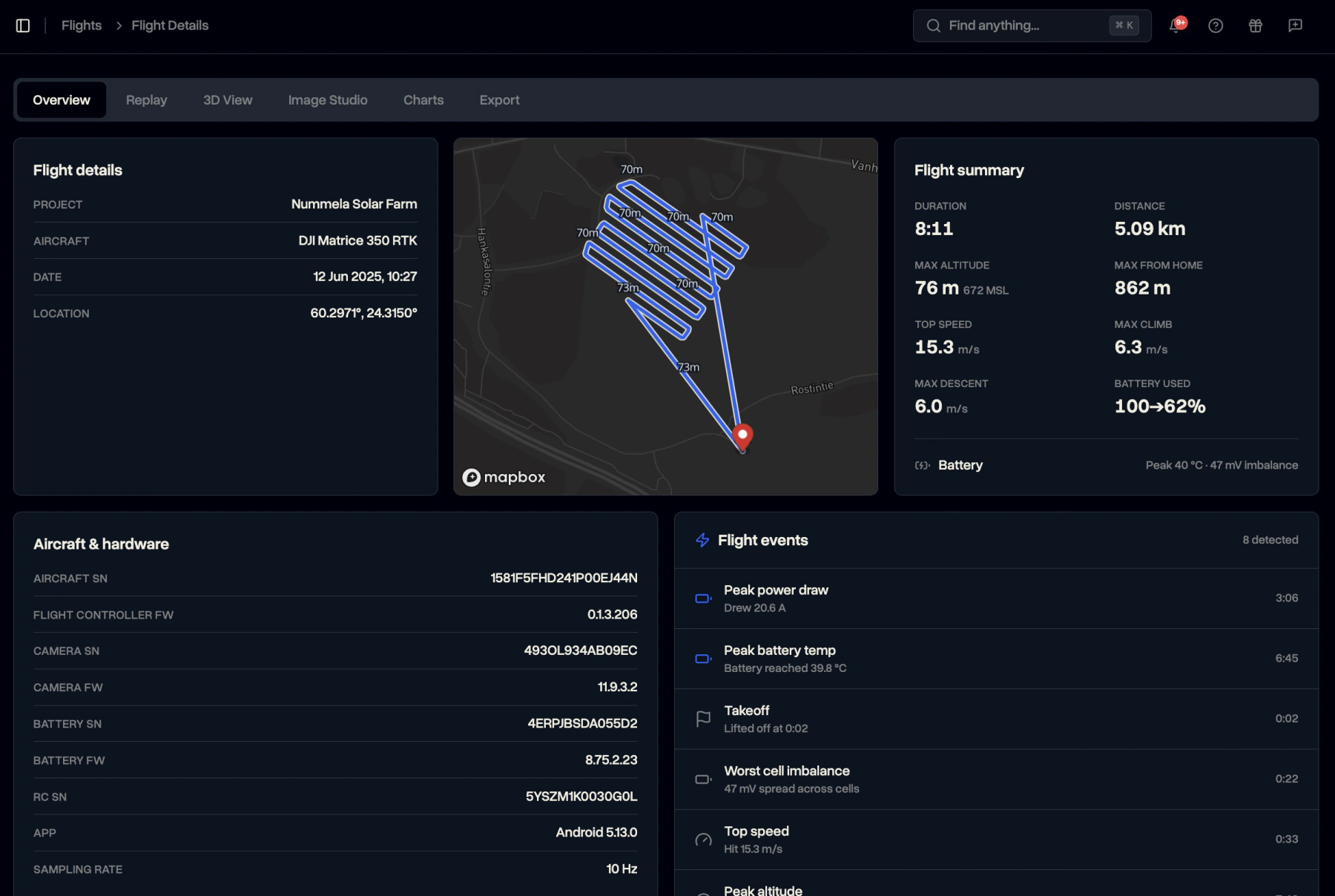Click the Mapbox logo

point(504,477)
